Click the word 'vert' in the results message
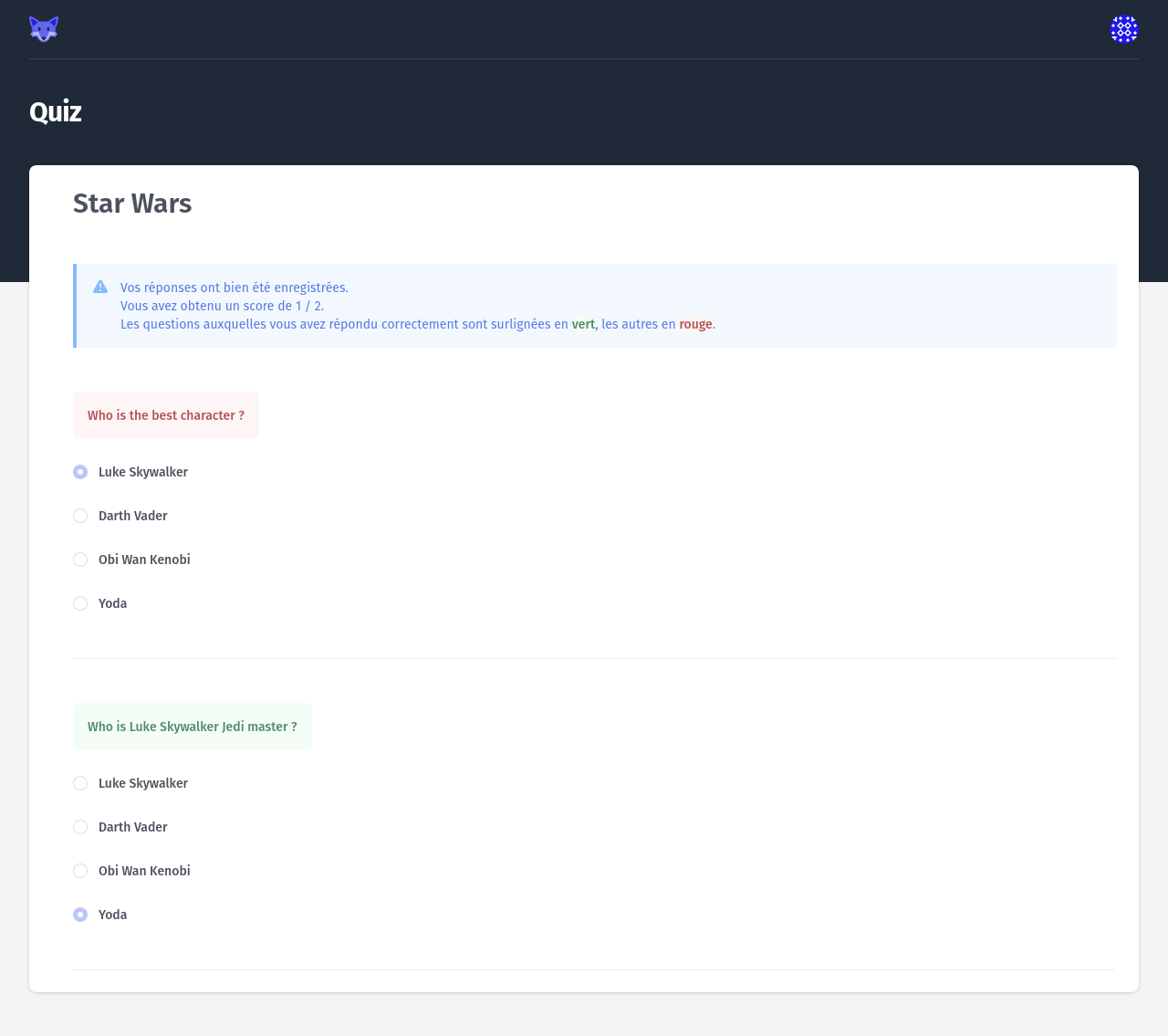 tap(583, 324)
